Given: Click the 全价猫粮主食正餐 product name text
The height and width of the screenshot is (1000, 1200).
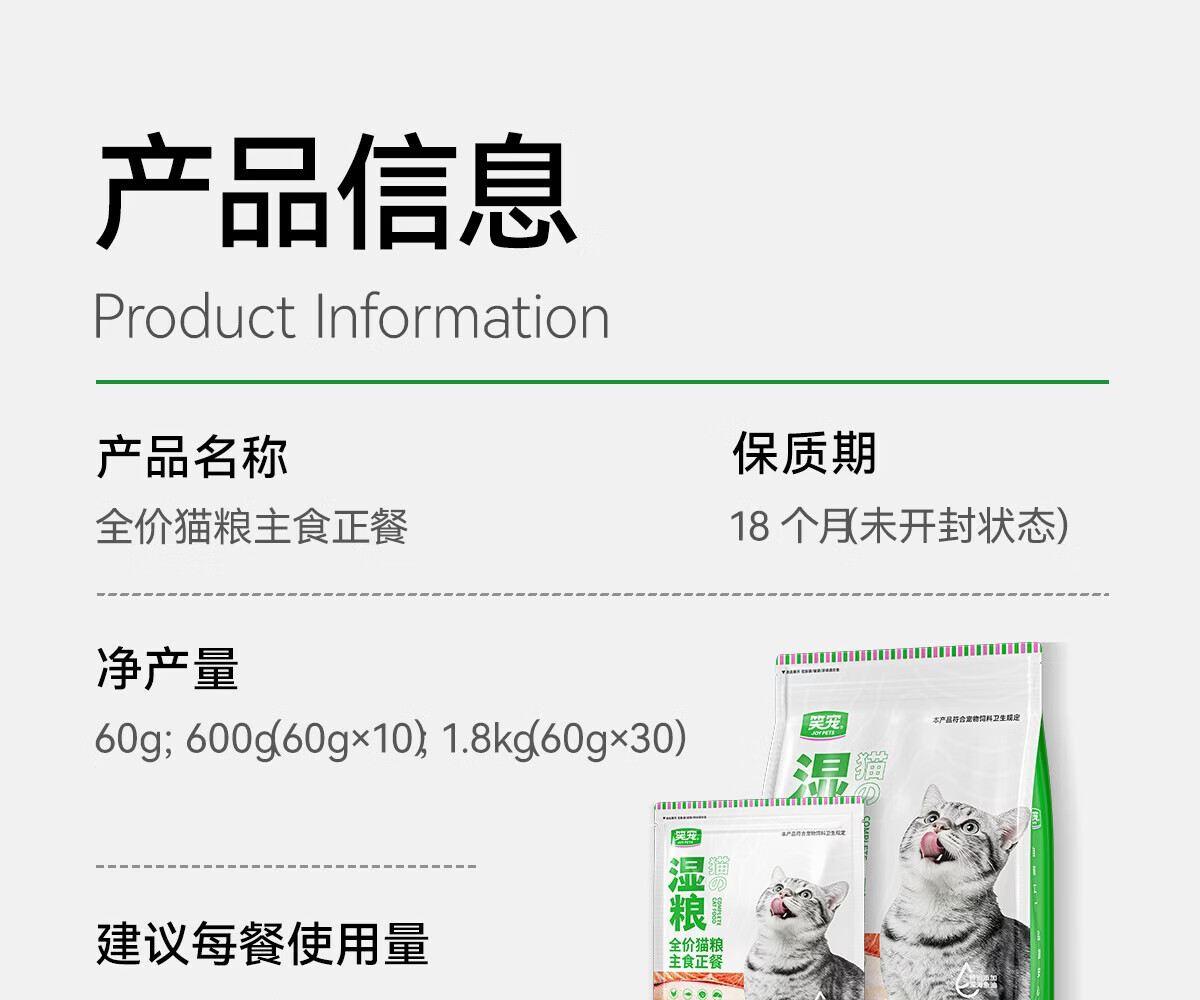Looking at the screenshot, I should pyautogui.click(x=251, y=526).
